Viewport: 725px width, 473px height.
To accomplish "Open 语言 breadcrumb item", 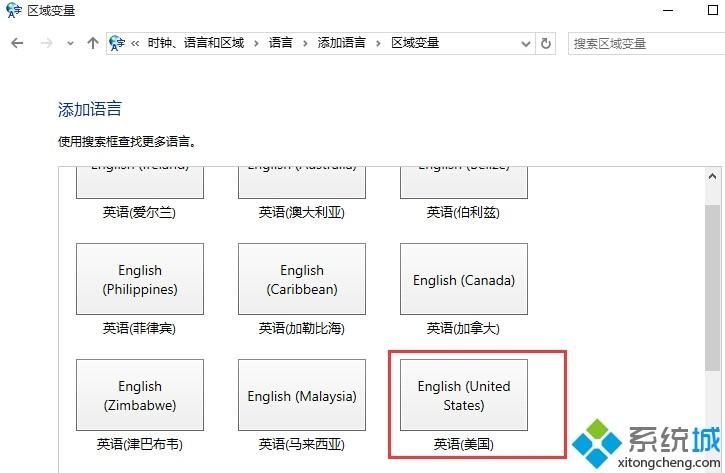I will tap(281, 43).
